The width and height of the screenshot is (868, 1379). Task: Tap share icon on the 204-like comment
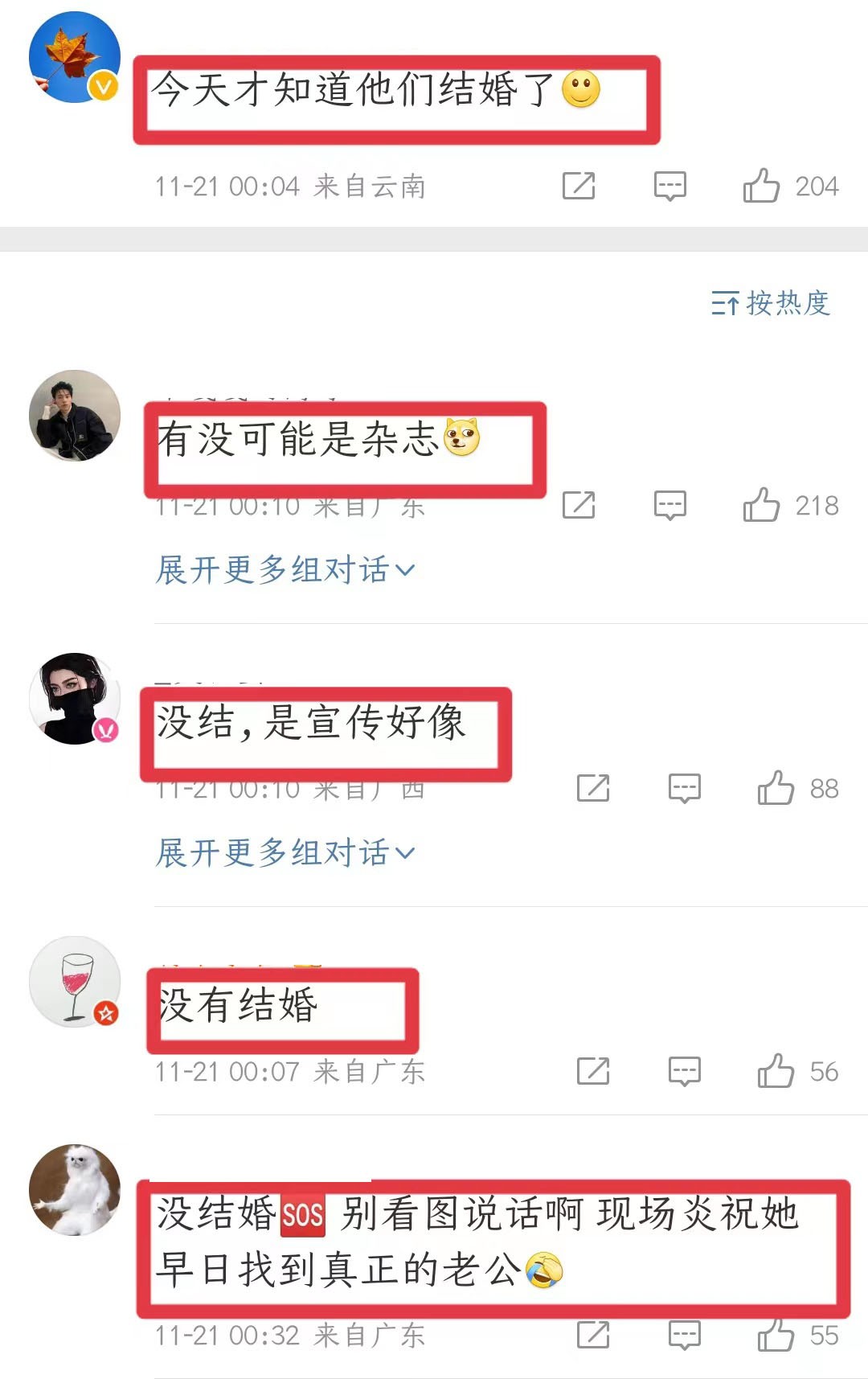point(579,186)
